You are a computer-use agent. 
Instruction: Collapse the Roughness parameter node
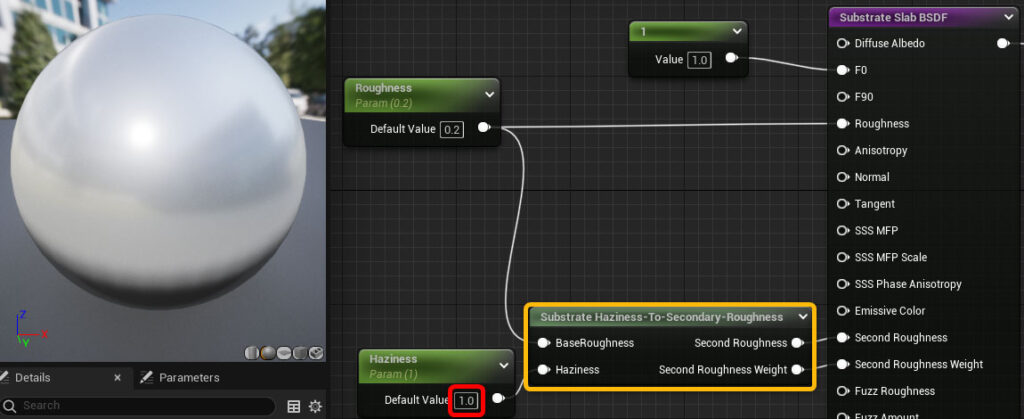pyautogui.click(x=489, y=95)
